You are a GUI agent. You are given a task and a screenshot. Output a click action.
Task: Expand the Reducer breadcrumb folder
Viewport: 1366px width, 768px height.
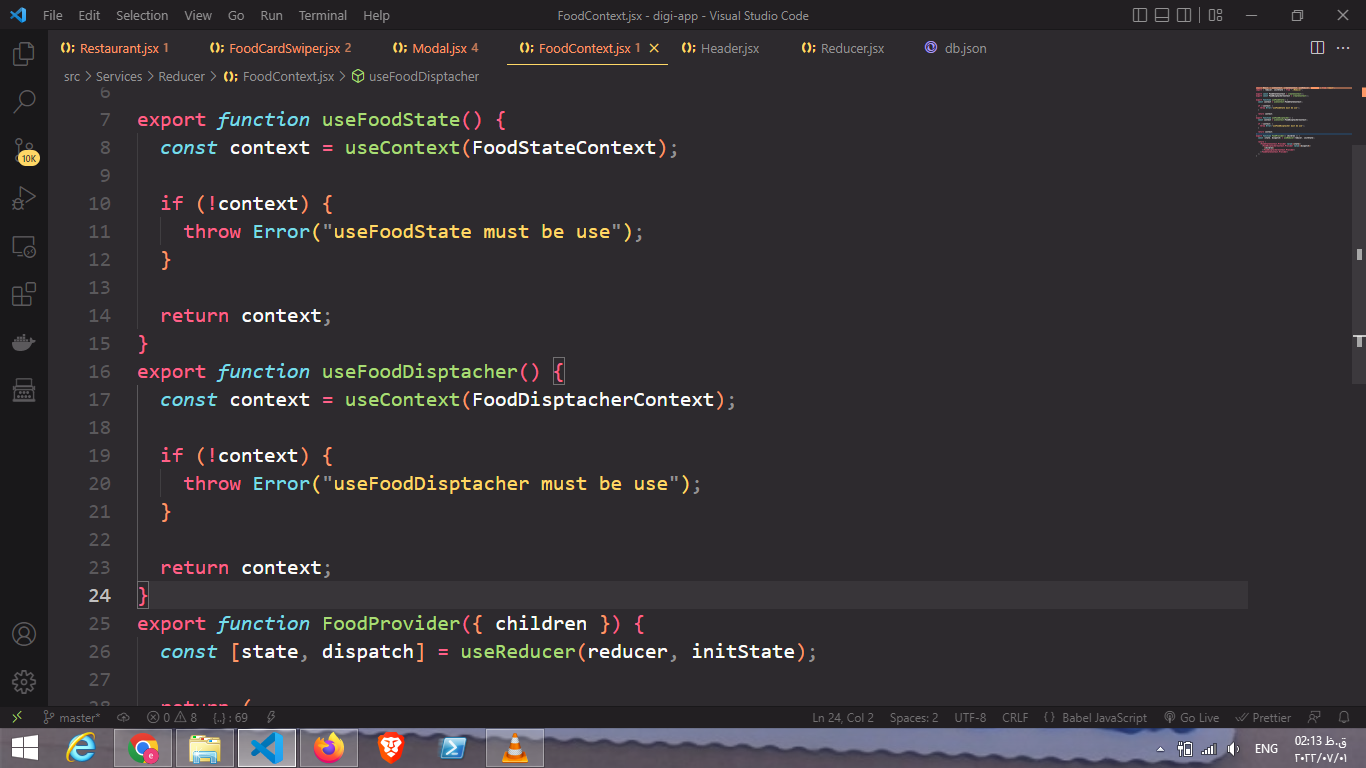tap(181, 76)
